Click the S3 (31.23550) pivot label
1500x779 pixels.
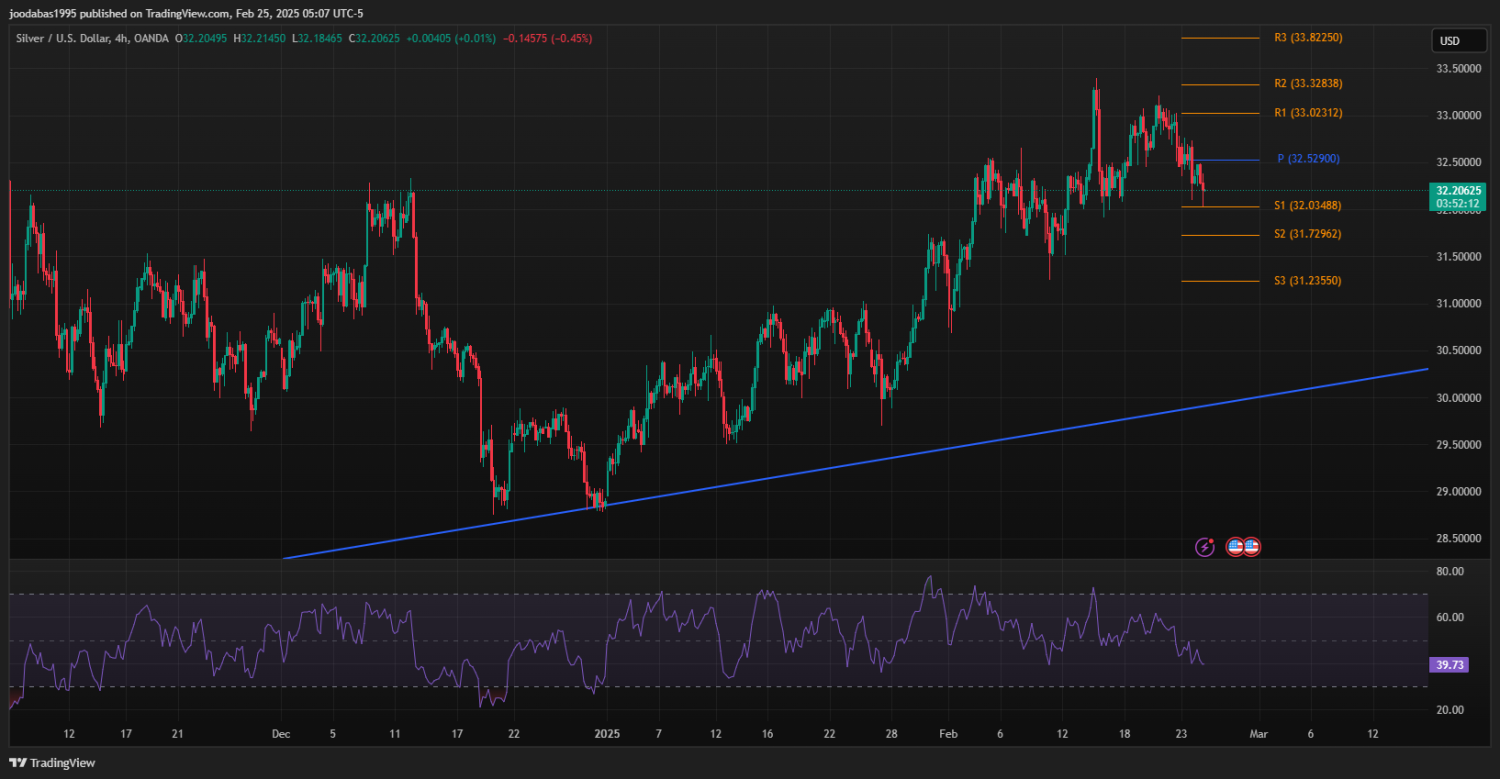tap(1308, 281)
